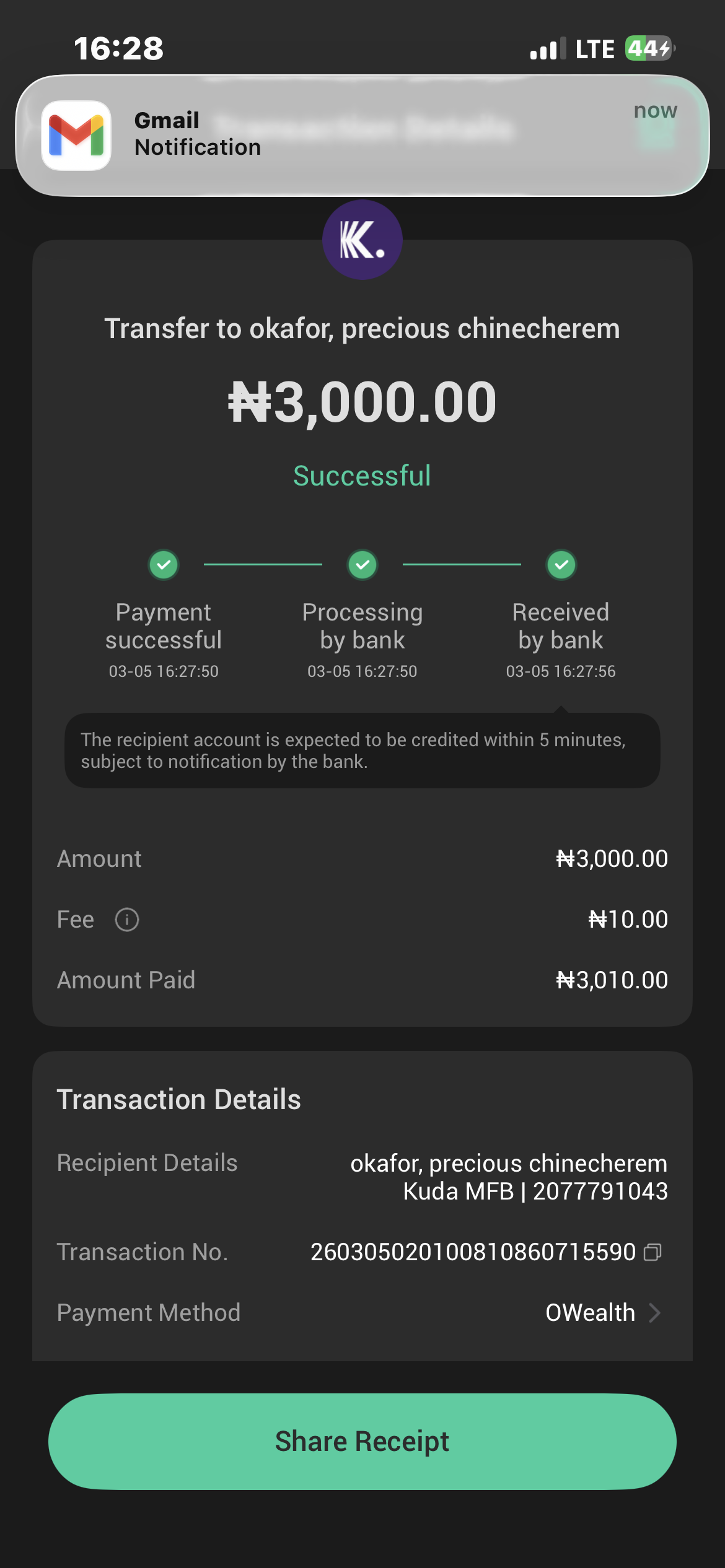Expand the OWealth payment method chevron

click(654, 1313)
